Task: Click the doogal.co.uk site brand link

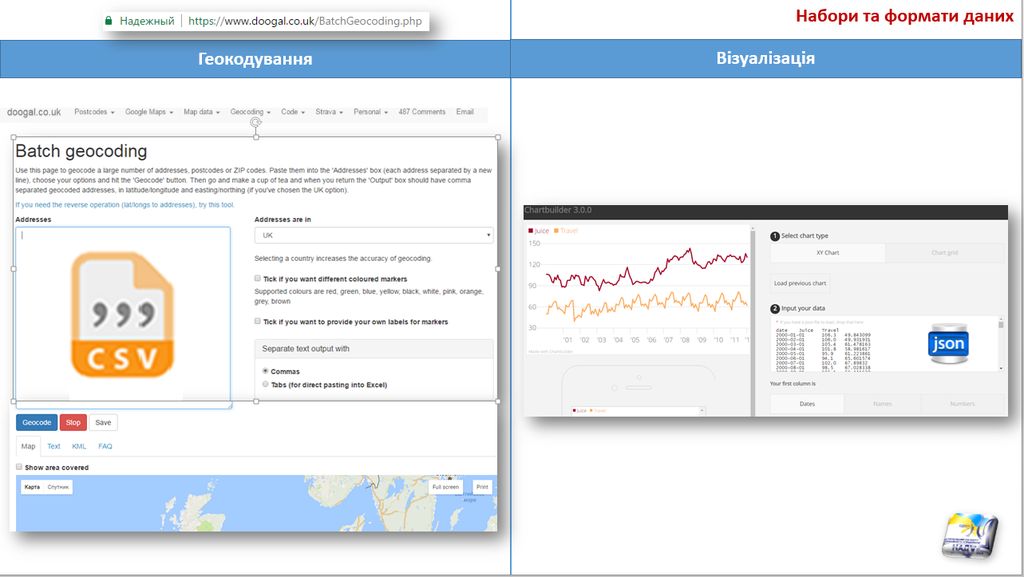Action: [x=34, y=112]
